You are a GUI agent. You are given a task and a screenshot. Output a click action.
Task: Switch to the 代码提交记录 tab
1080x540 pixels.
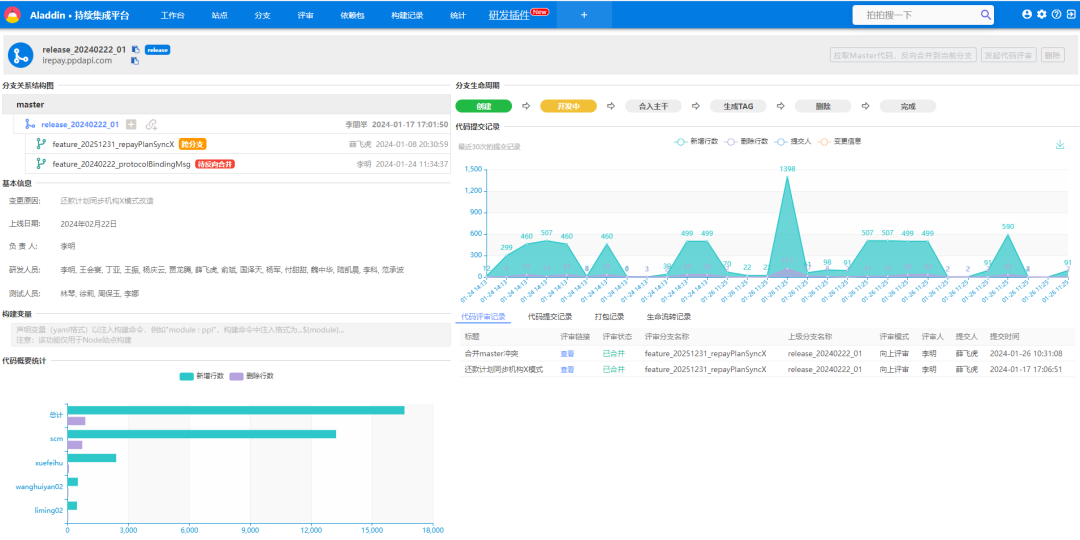[550, 317]
